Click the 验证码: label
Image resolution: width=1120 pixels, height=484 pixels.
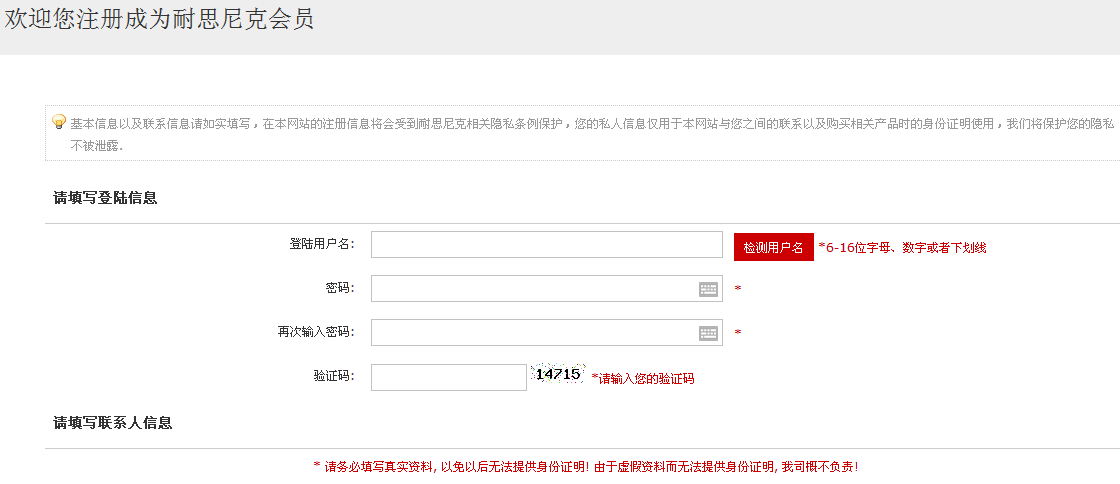tap(334, 377)
